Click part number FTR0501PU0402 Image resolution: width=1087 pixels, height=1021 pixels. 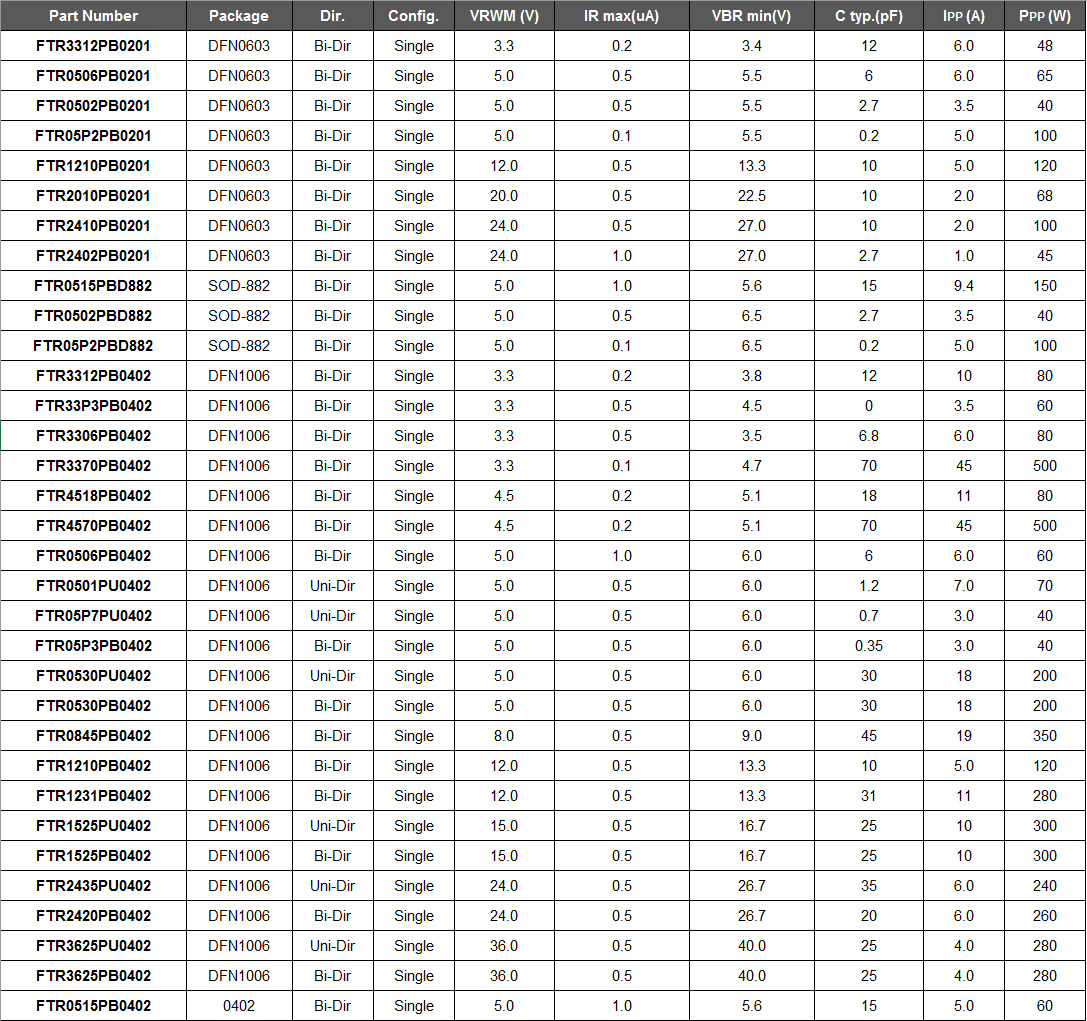93,586
